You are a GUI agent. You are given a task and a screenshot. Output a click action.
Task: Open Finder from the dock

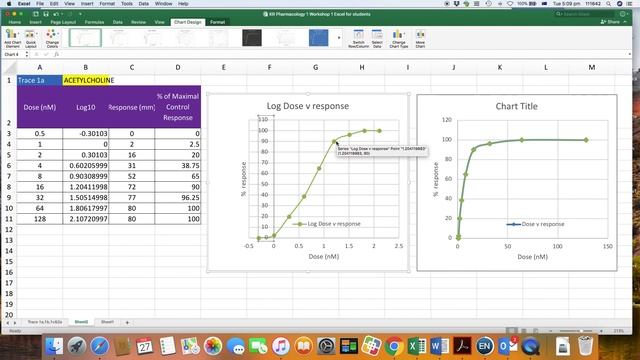pos(54,346)
